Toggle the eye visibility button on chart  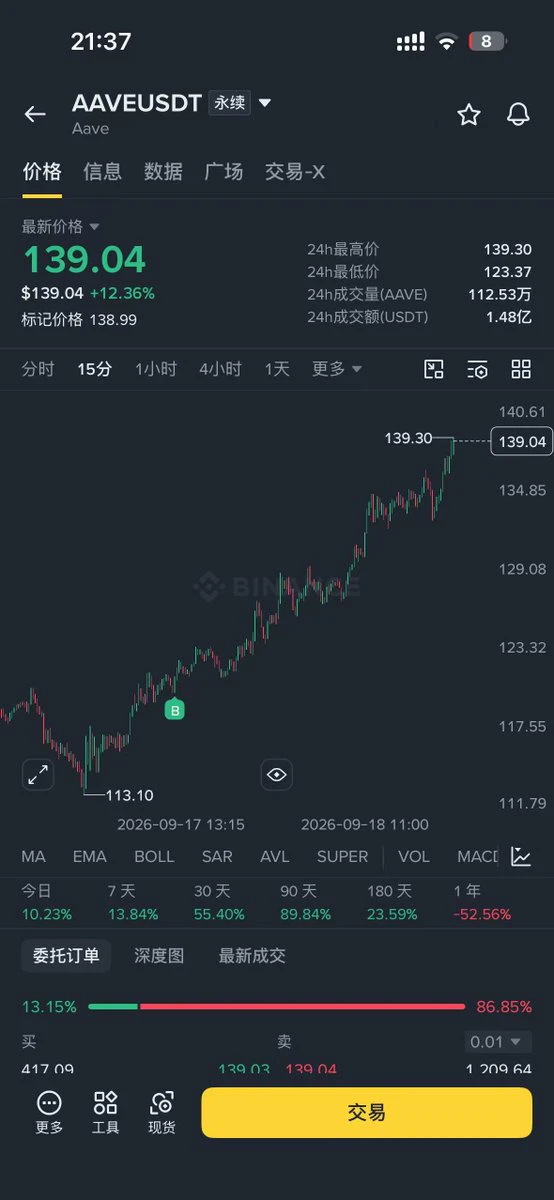[277, 774]
